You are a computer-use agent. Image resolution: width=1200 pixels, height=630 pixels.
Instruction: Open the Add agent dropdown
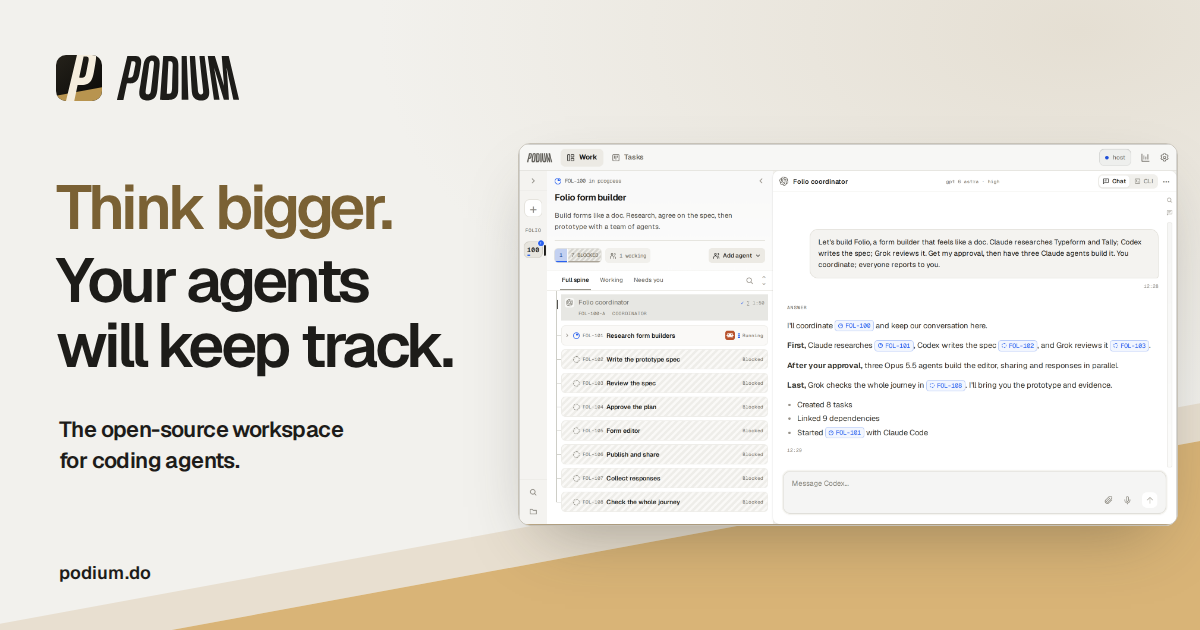(737, 256)
